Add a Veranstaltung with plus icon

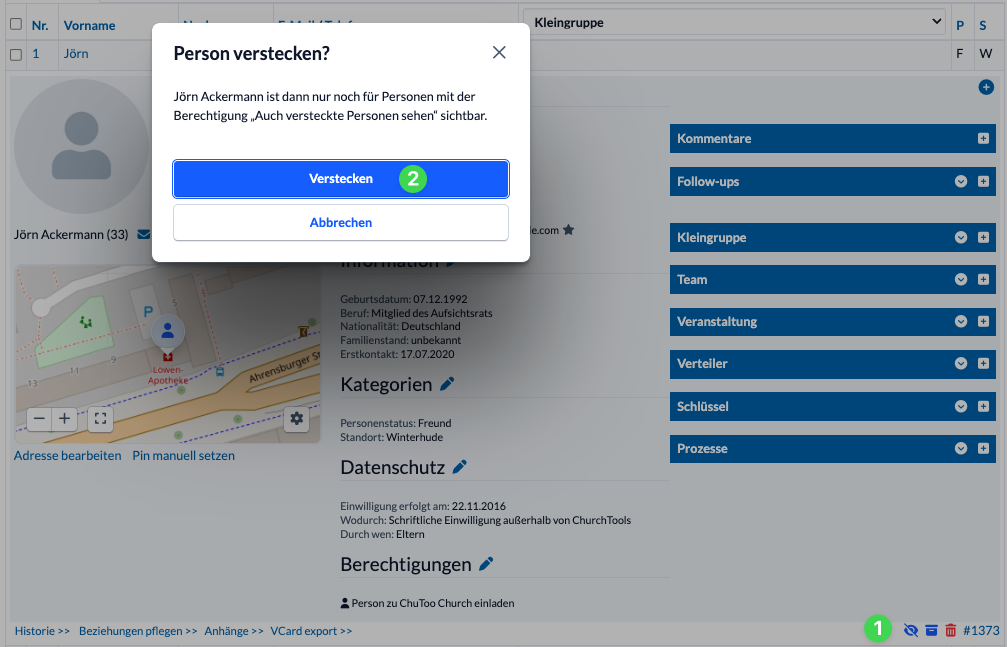pyautogui.click(x=983, y=321)
